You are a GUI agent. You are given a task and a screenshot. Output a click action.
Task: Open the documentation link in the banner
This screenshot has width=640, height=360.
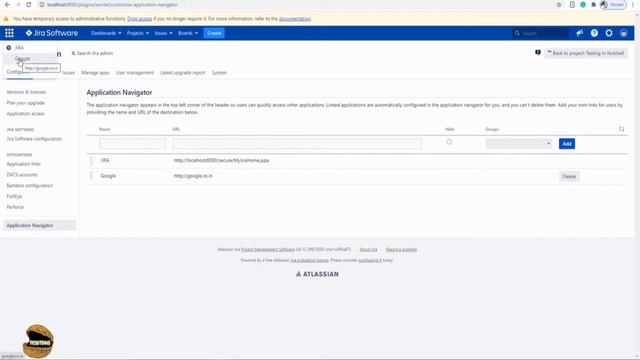coord(295,19)
